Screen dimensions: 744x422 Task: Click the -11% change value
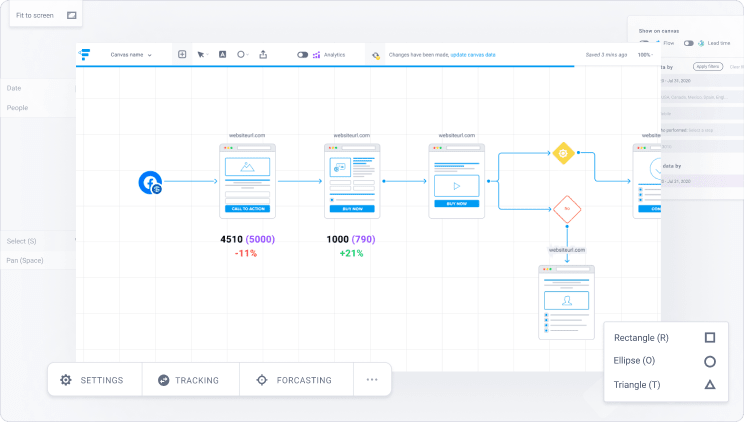[x=246, y=253]
